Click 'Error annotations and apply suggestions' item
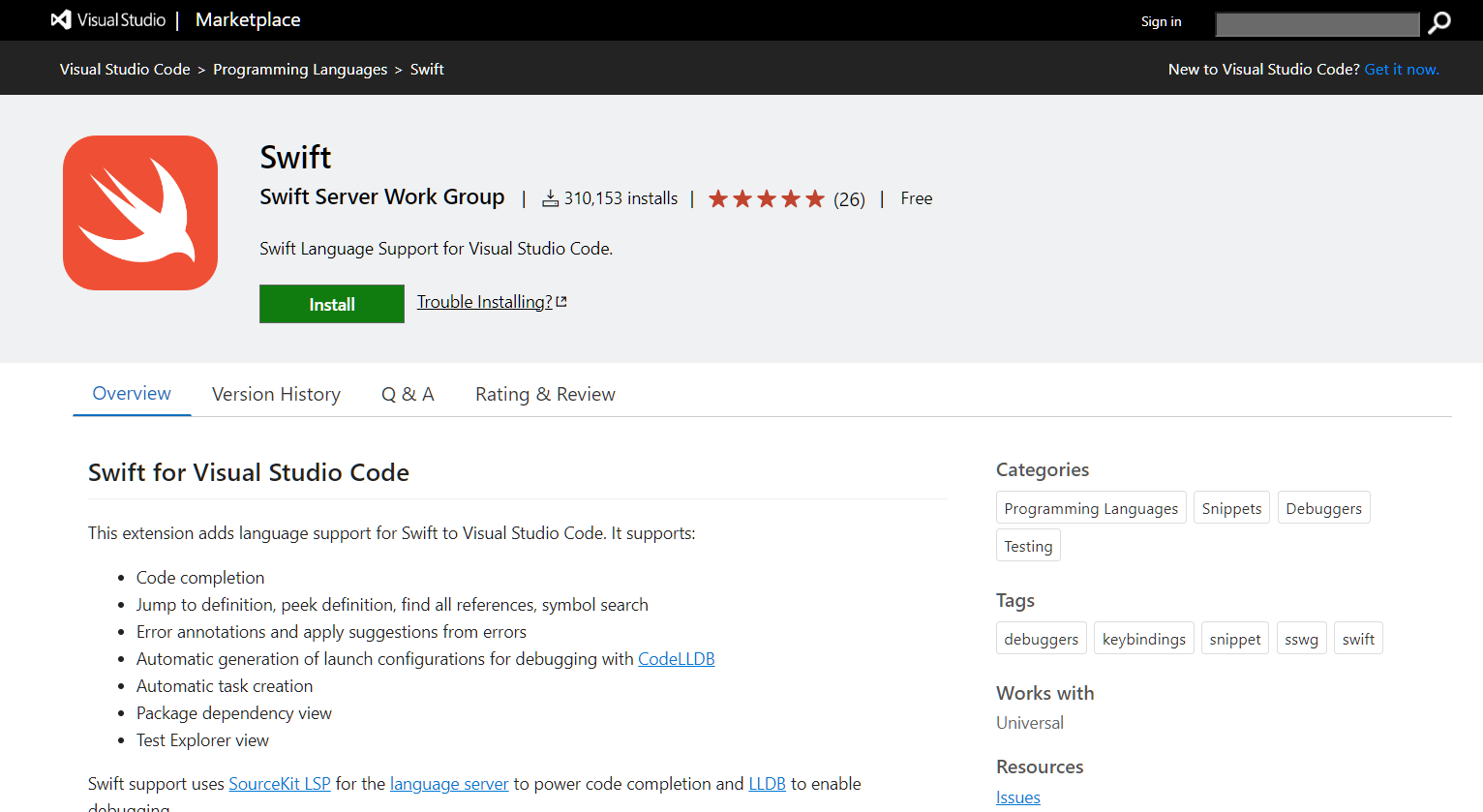The width and height of the screenshot is (1483, 812). coord(331,632)
